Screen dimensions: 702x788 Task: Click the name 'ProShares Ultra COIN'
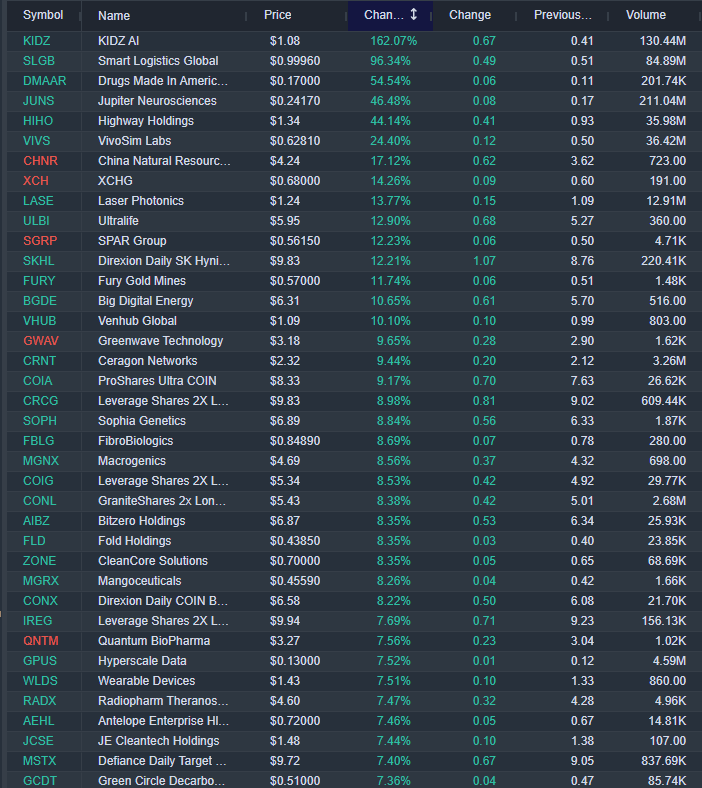(x=157, y=381)
